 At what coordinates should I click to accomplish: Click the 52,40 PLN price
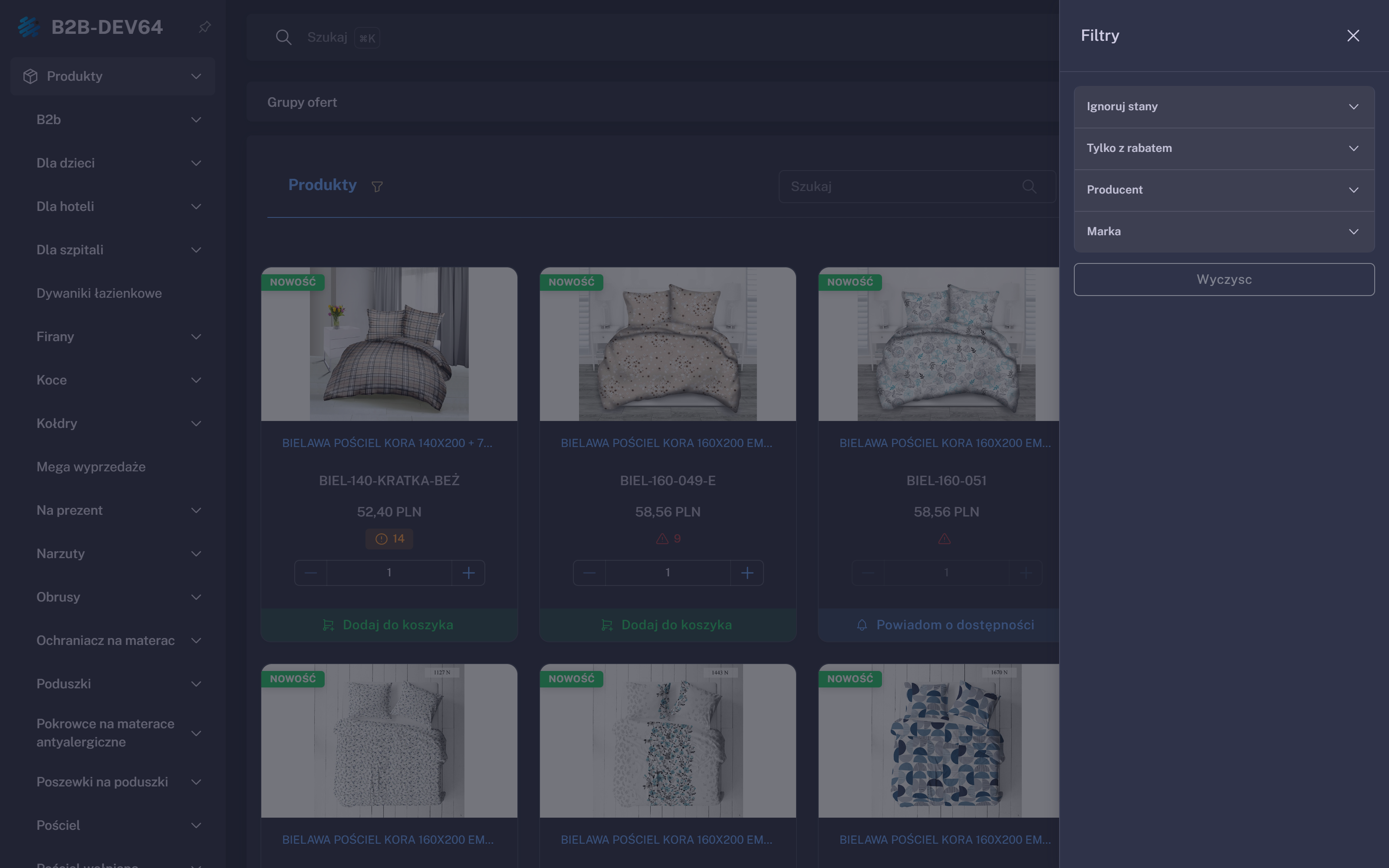389,512
